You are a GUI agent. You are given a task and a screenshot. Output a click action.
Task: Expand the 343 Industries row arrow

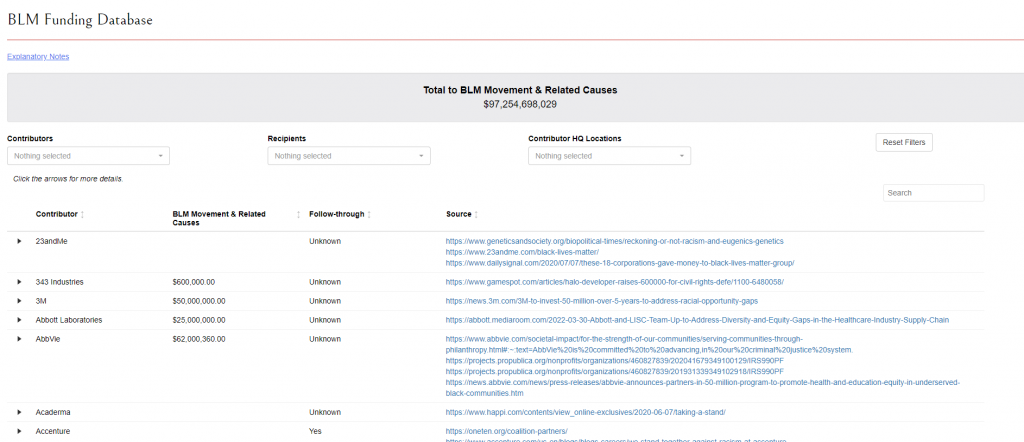20,282
